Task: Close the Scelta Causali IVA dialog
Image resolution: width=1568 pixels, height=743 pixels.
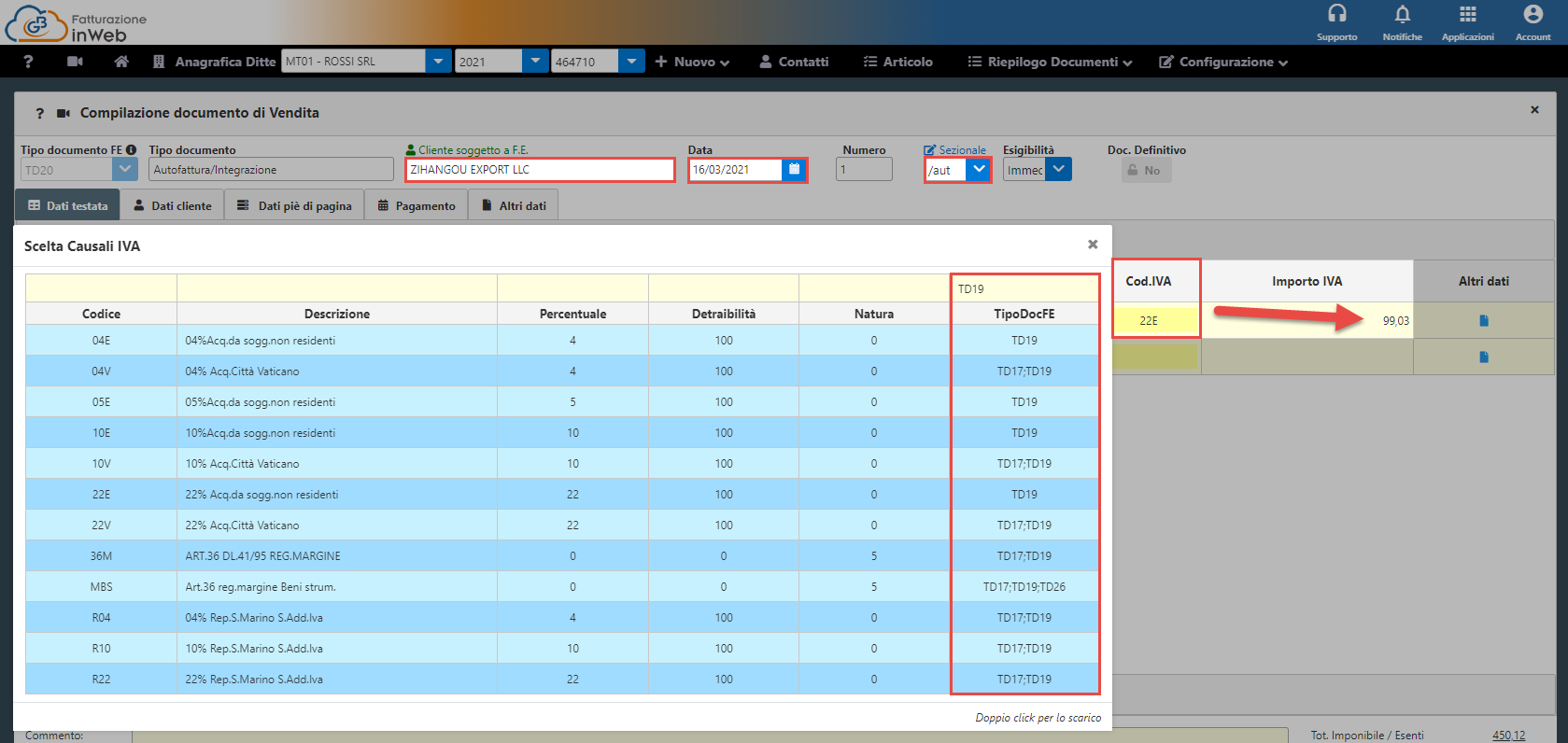Action: [x=1093, y=245]
